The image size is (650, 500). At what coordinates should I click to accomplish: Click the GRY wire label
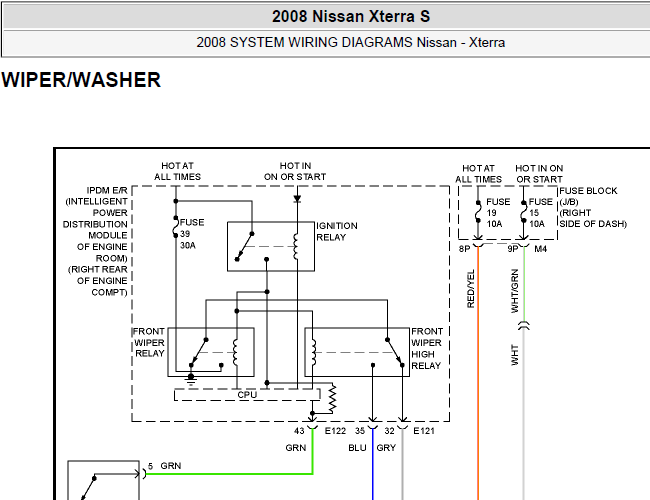tap(386, 448)
